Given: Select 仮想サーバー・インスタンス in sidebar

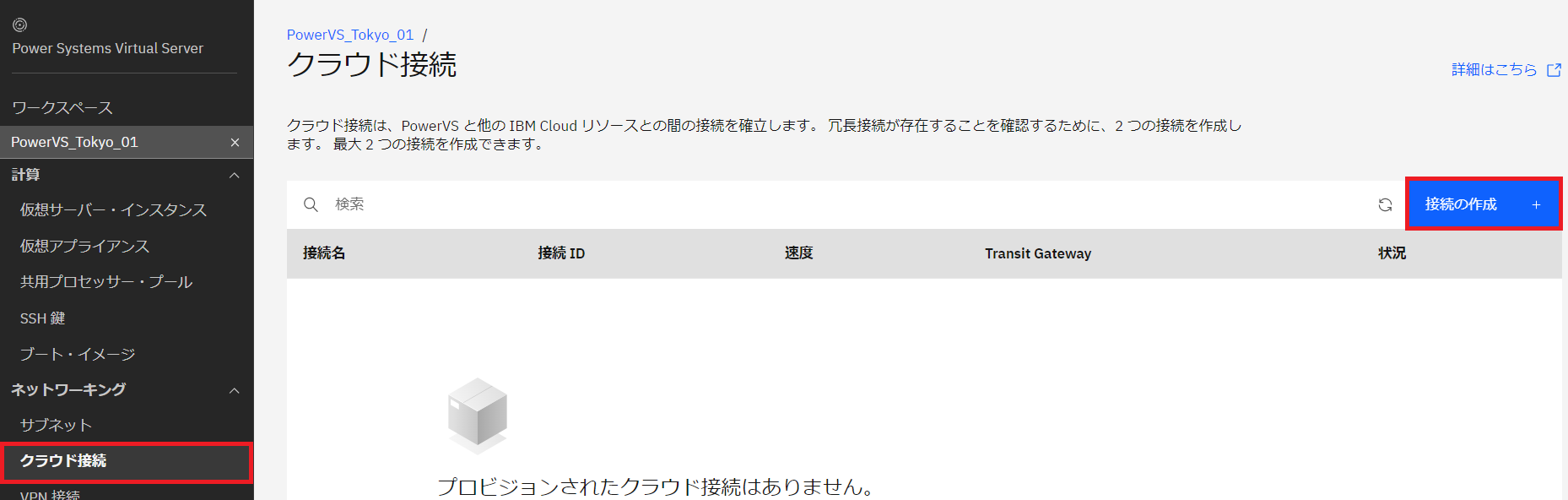Looking at the screenshot, I should (113, 210).
